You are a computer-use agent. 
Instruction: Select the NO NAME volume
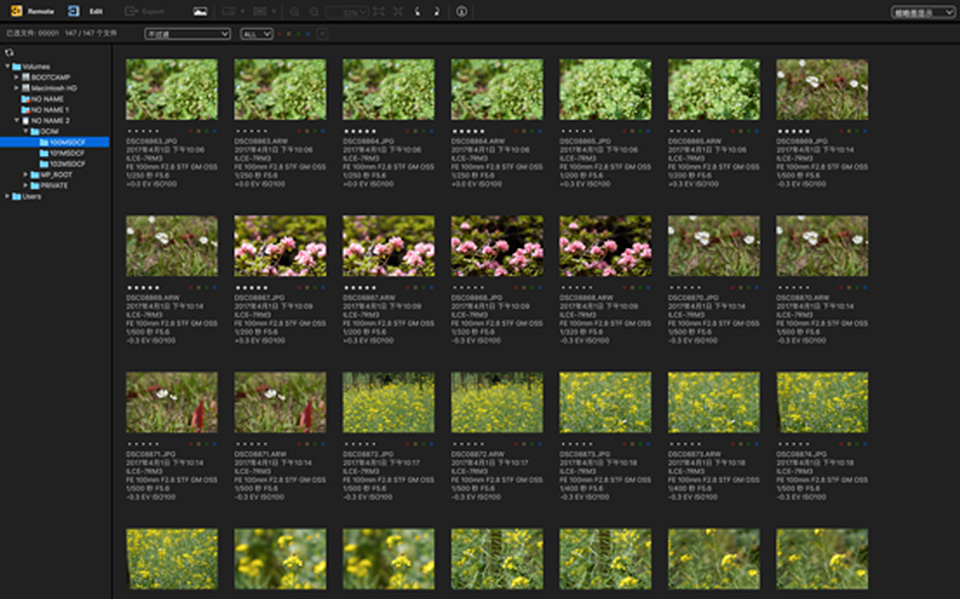(x=42, y=99)
